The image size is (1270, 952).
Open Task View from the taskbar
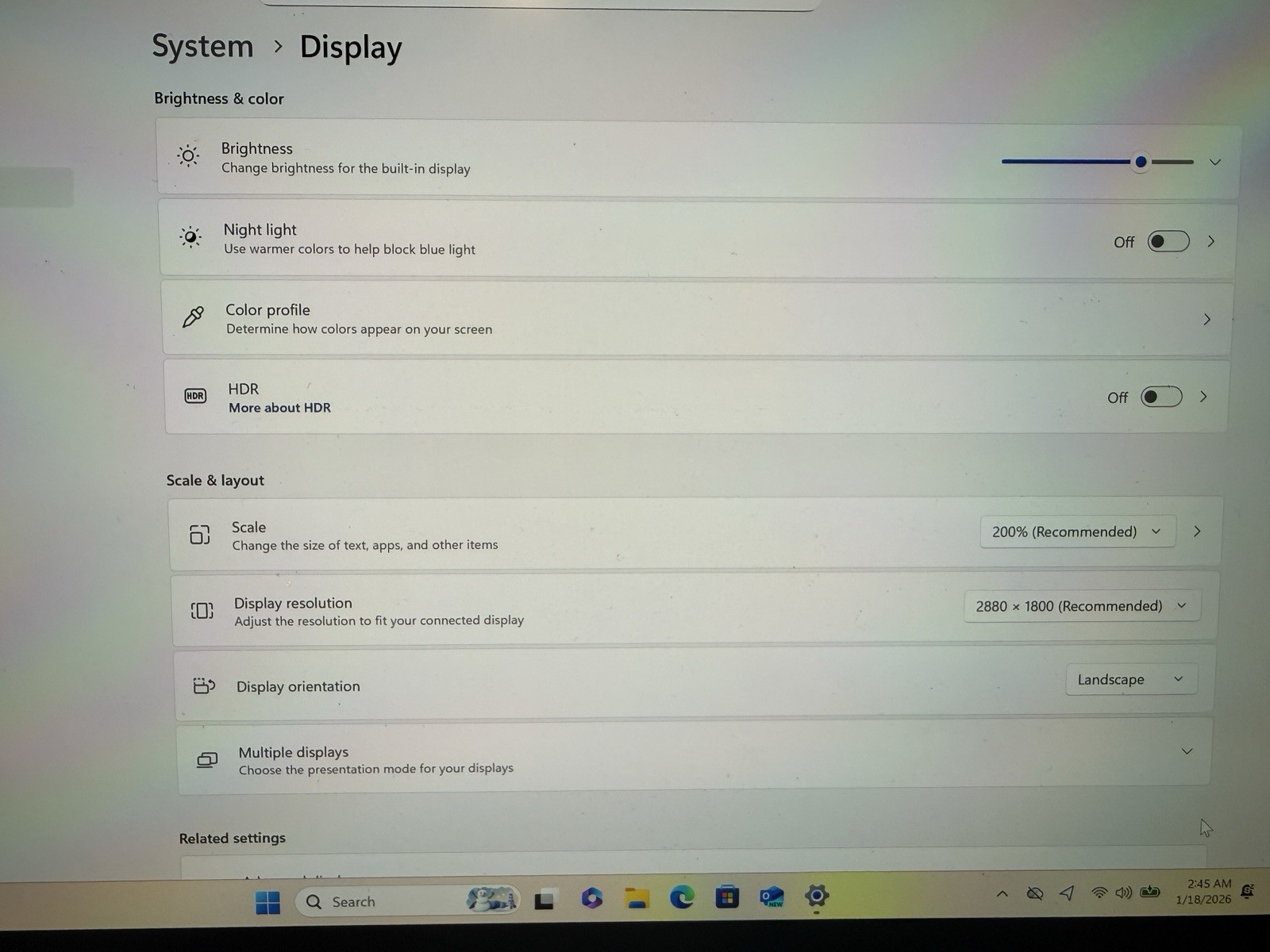click(x=544, y=900)
